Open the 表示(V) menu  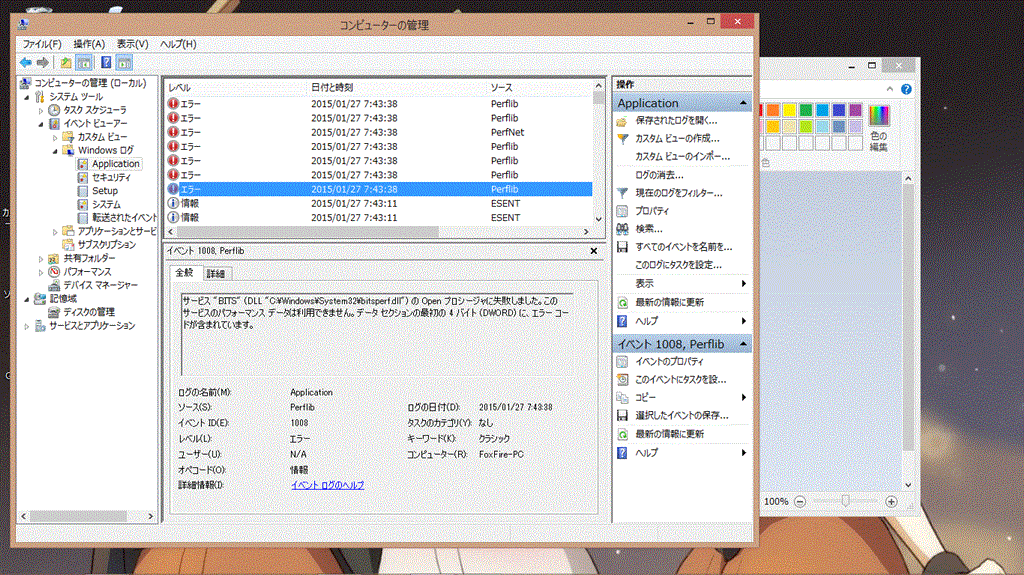pyautogui.click(x=133, y=44)
